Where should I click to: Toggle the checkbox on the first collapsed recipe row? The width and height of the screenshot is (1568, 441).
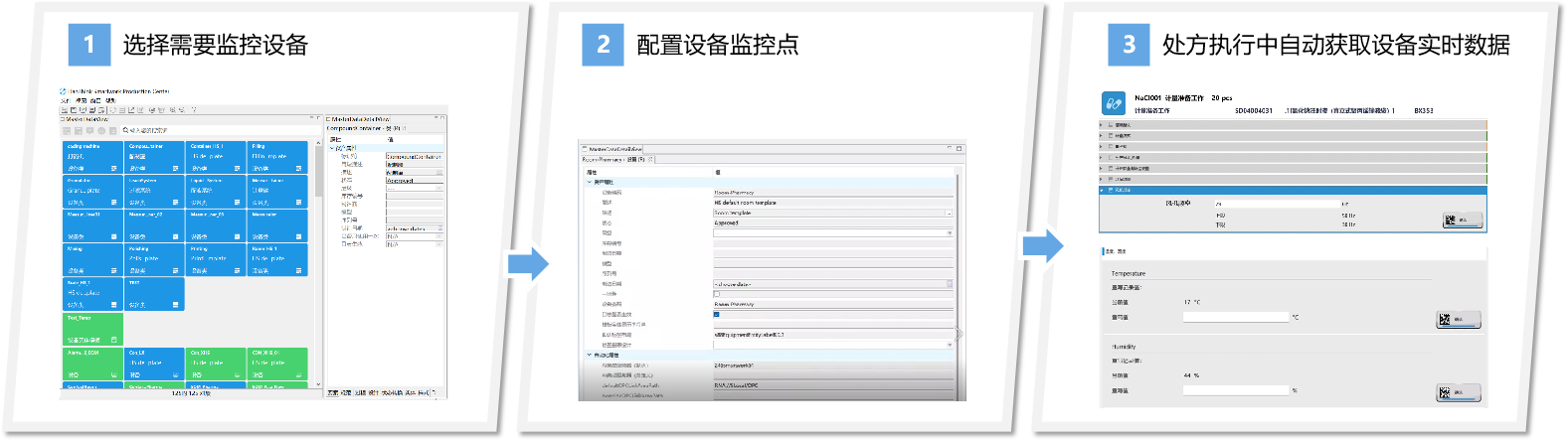click(1111, 125)
